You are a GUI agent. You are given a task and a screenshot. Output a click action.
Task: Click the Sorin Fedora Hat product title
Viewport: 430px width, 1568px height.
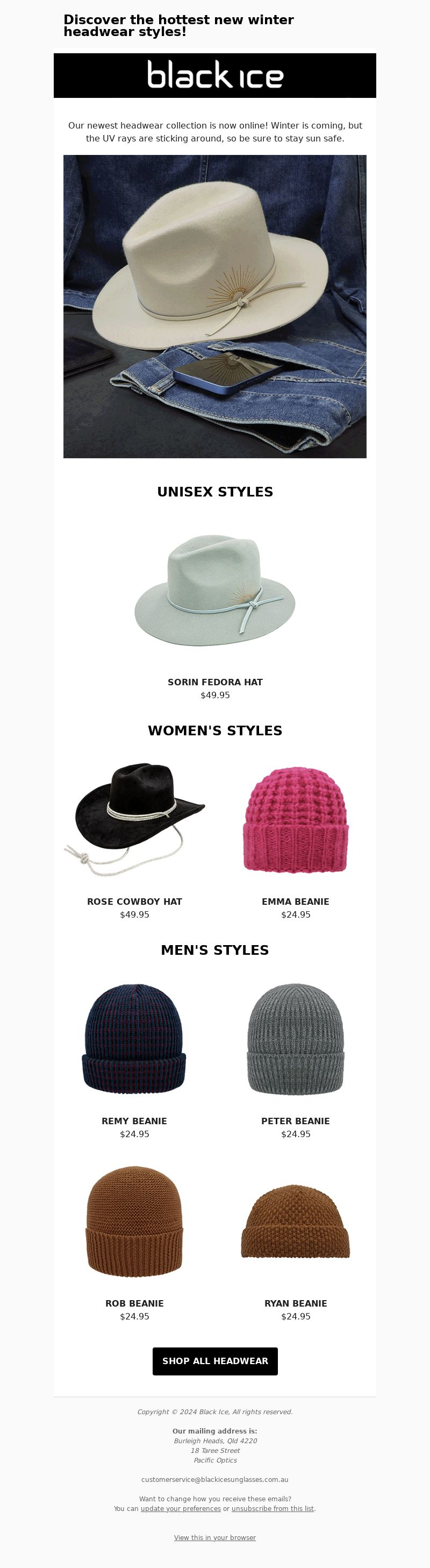pyautogui.click(x=214, y=682)
